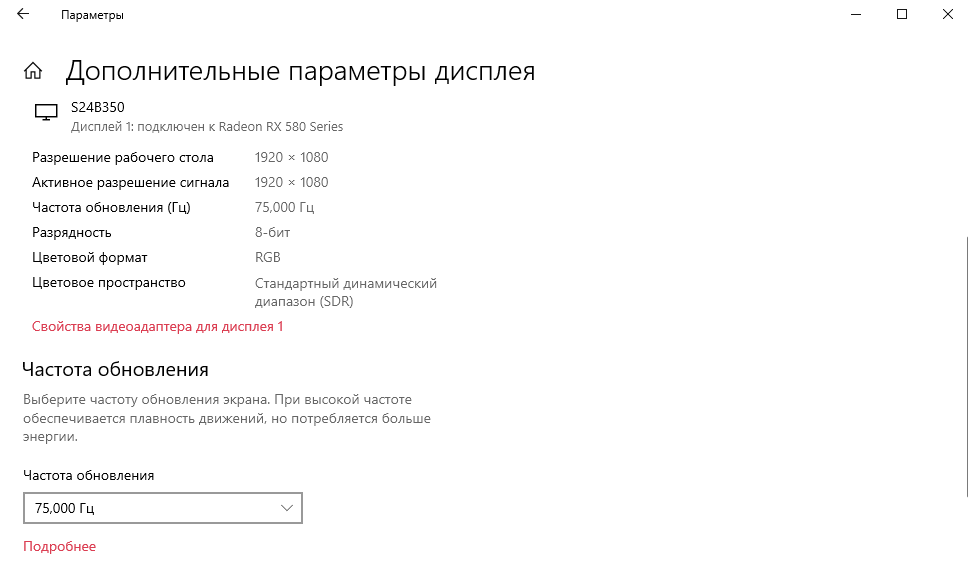The height and width of the screenshot is (570, 968).
Task: Open the 75,000 Гц refresh rate combo box
Action: [x=163, y=508]
